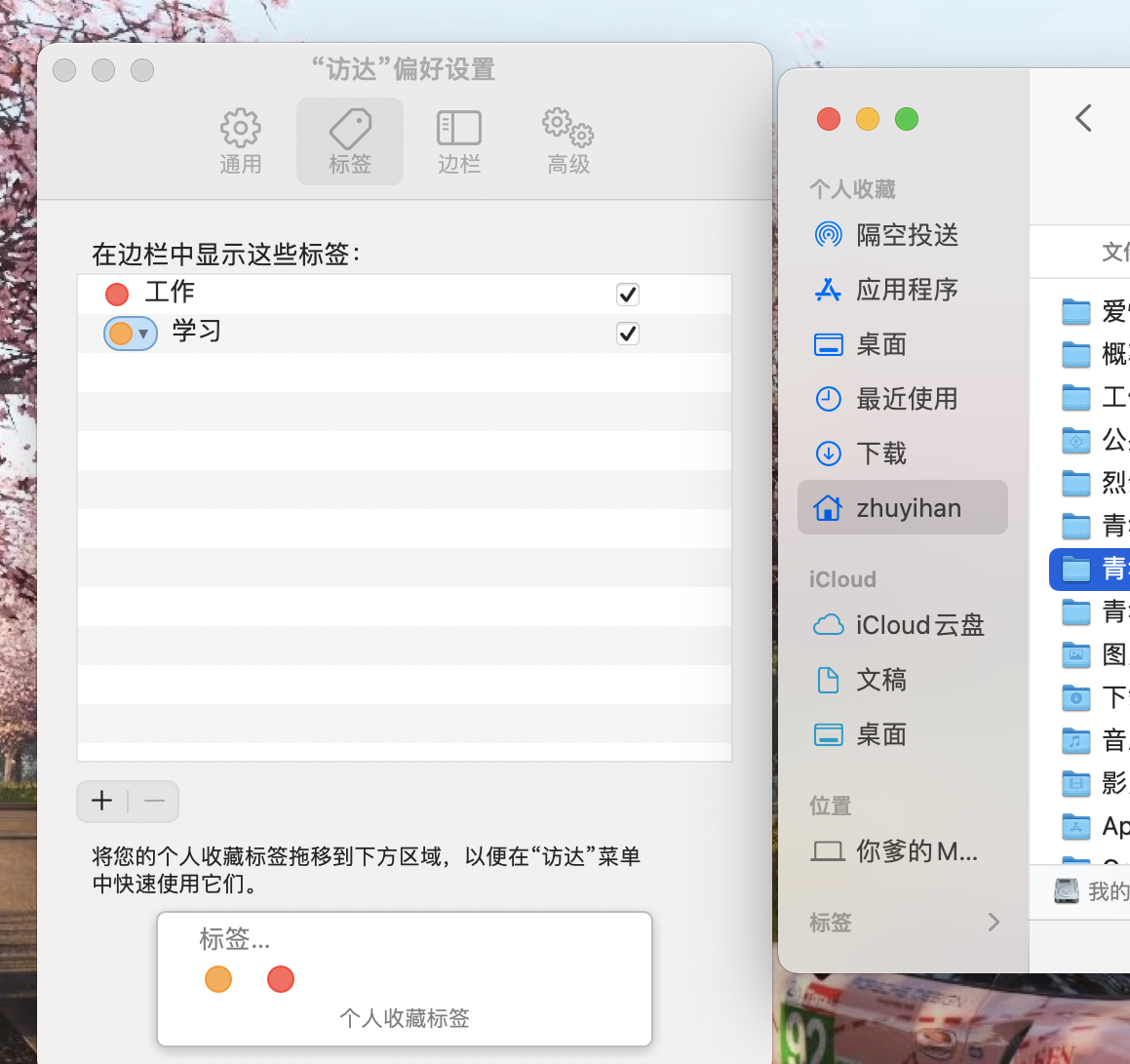Open 下载 downloads icon in sidebar
The height and width of the screenshot is (1064, 1130).
pos(828,453)
